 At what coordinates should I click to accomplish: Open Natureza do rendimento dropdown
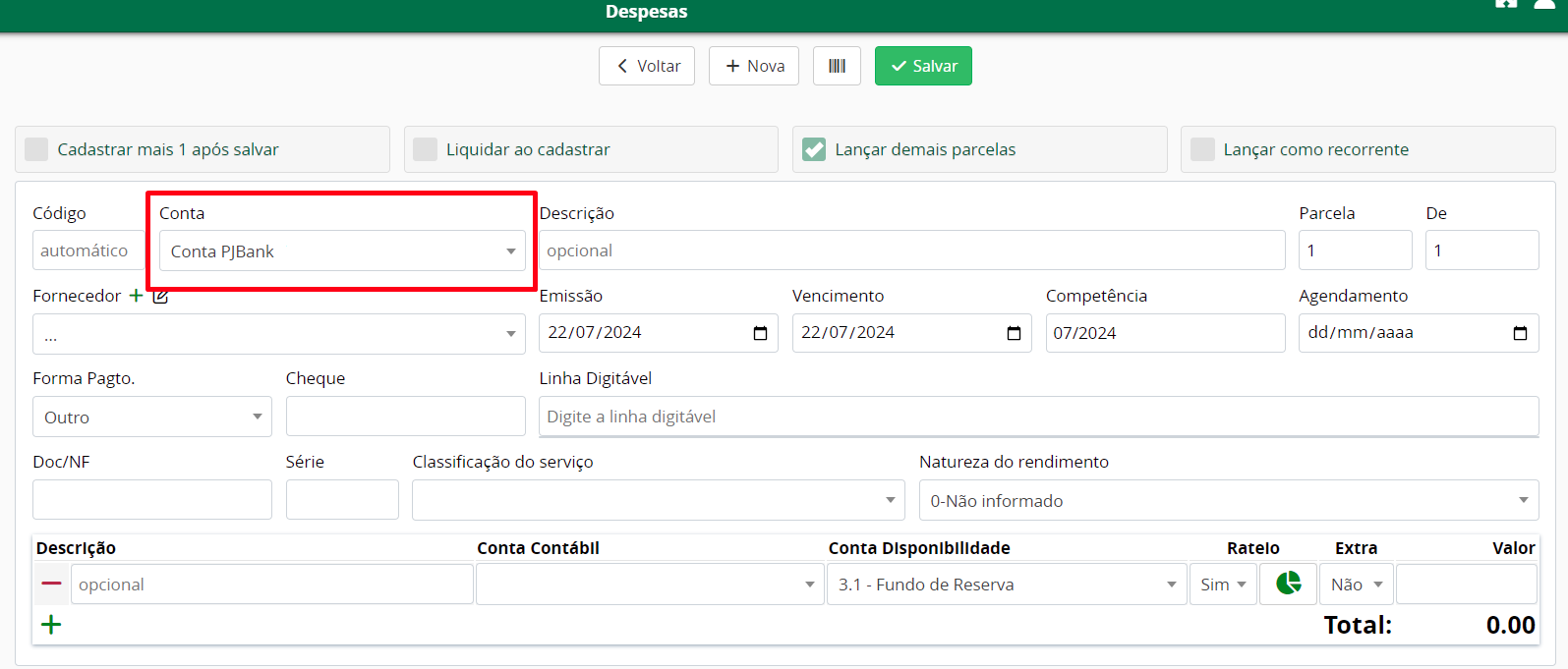(1228, 501)
